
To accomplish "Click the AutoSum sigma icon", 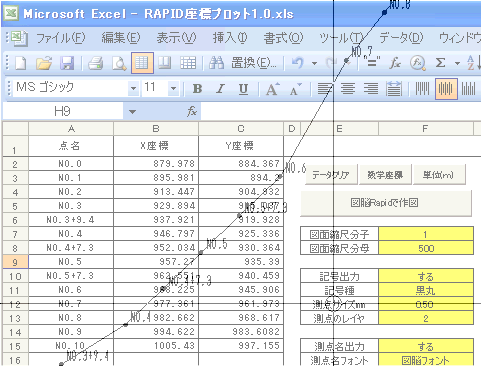I will (440, 63).
